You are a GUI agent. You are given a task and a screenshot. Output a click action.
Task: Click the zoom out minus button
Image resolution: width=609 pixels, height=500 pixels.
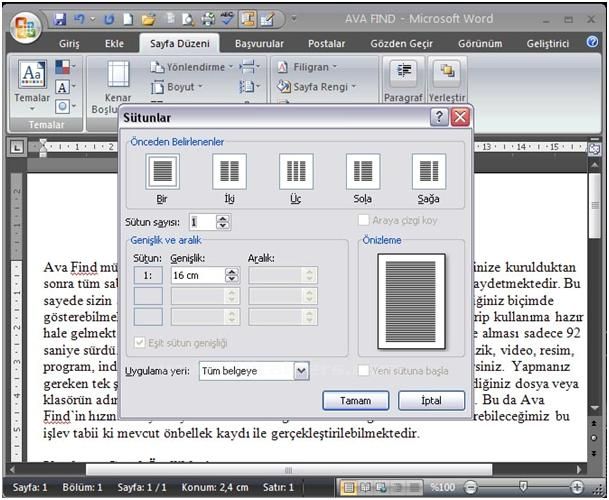point(470,486)
